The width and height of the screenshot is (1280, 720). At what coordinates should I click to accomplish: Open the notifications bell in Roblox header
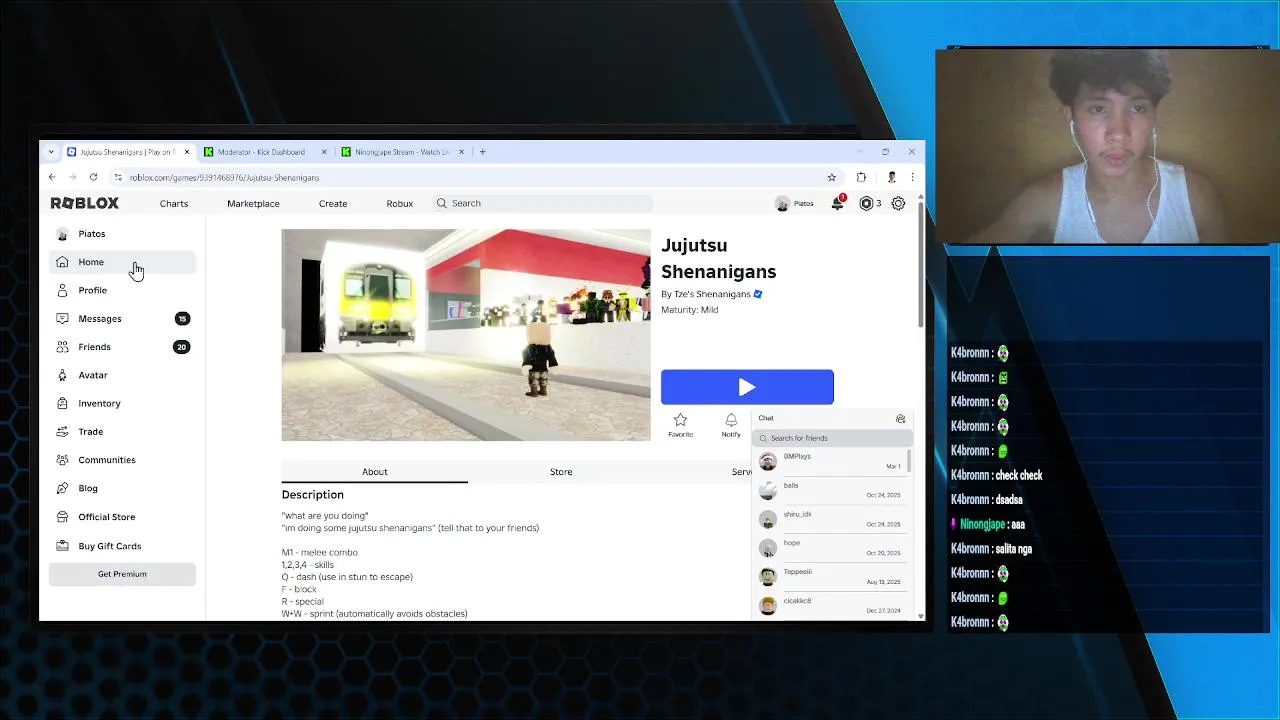[x=838, y=203]
